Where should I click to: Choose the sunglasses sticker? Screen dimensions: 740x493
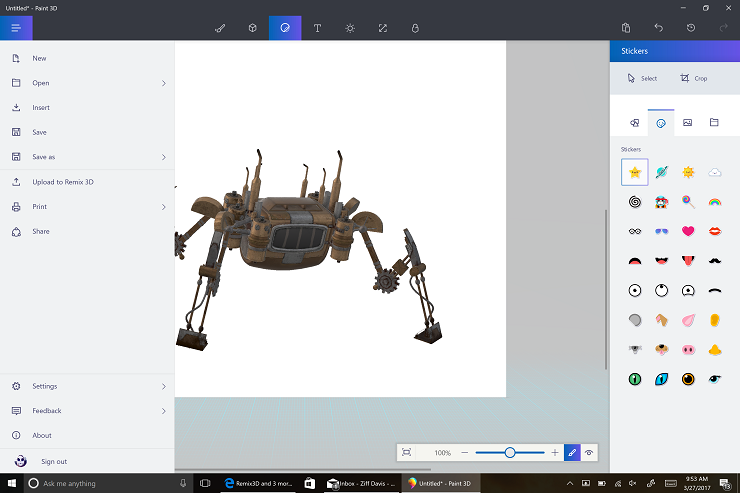[662, 231]
